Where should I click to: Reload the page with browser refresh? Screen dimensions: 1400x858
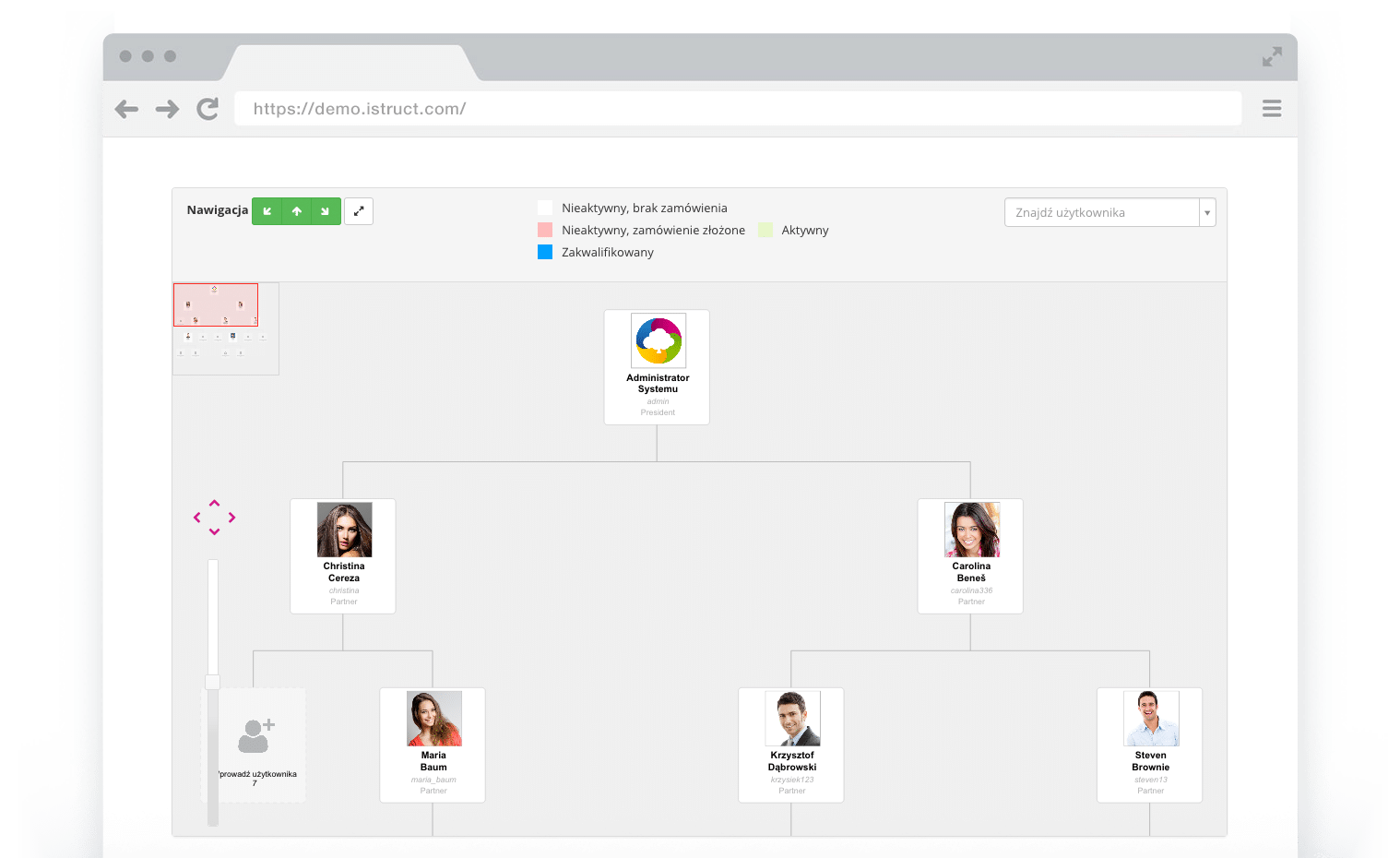pos(208,109)
